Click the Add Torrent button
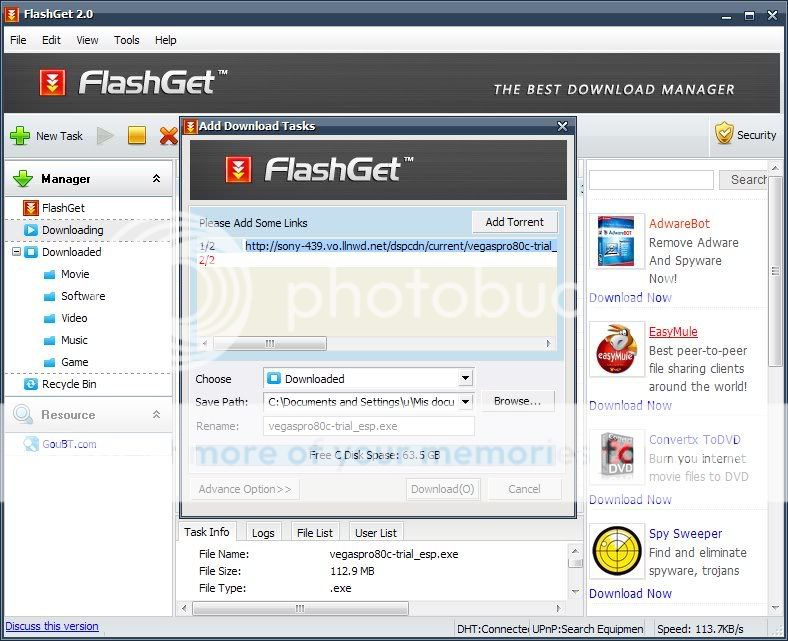The width and height of the screenshot is (788, 641). [x=515, y=222]
